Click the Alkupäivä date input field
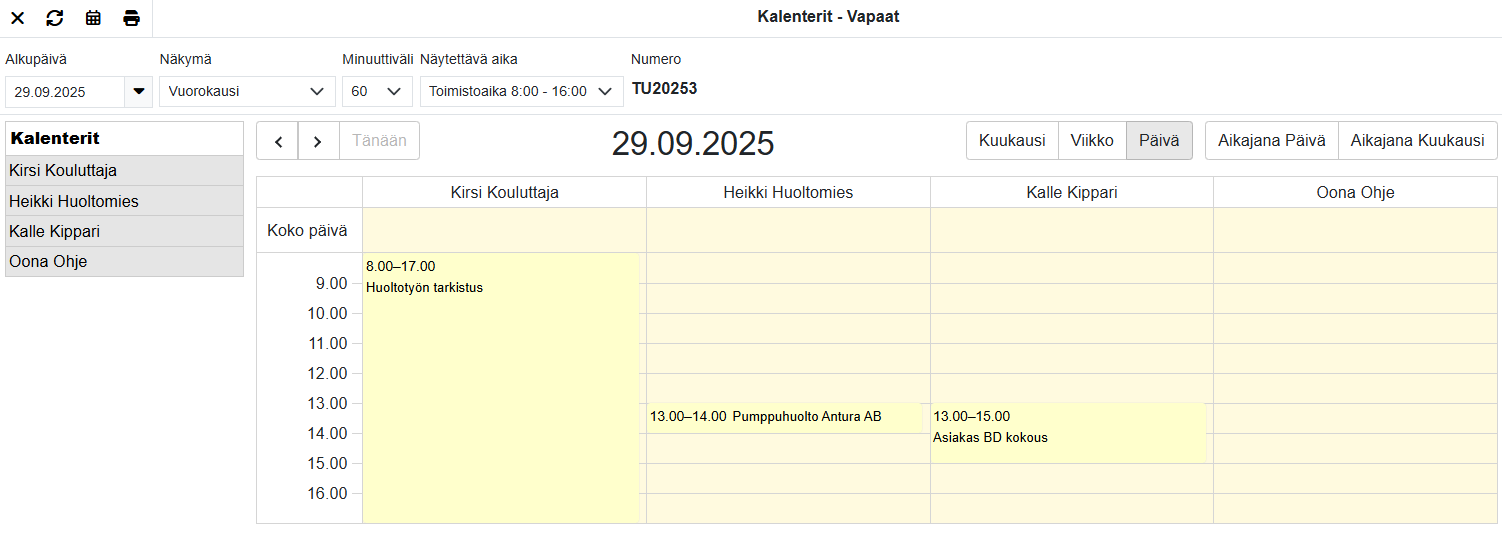 tap(65, 91)
